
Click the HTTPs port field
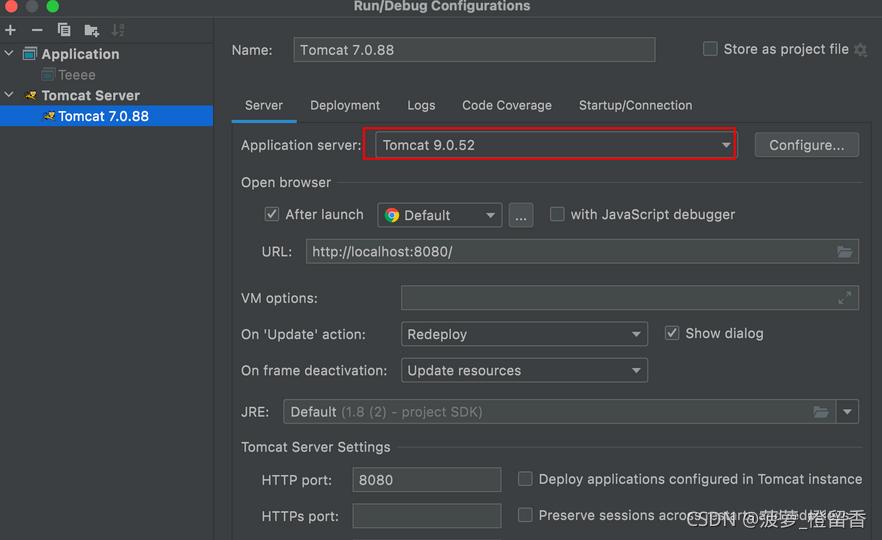click(x=426, y=516)
